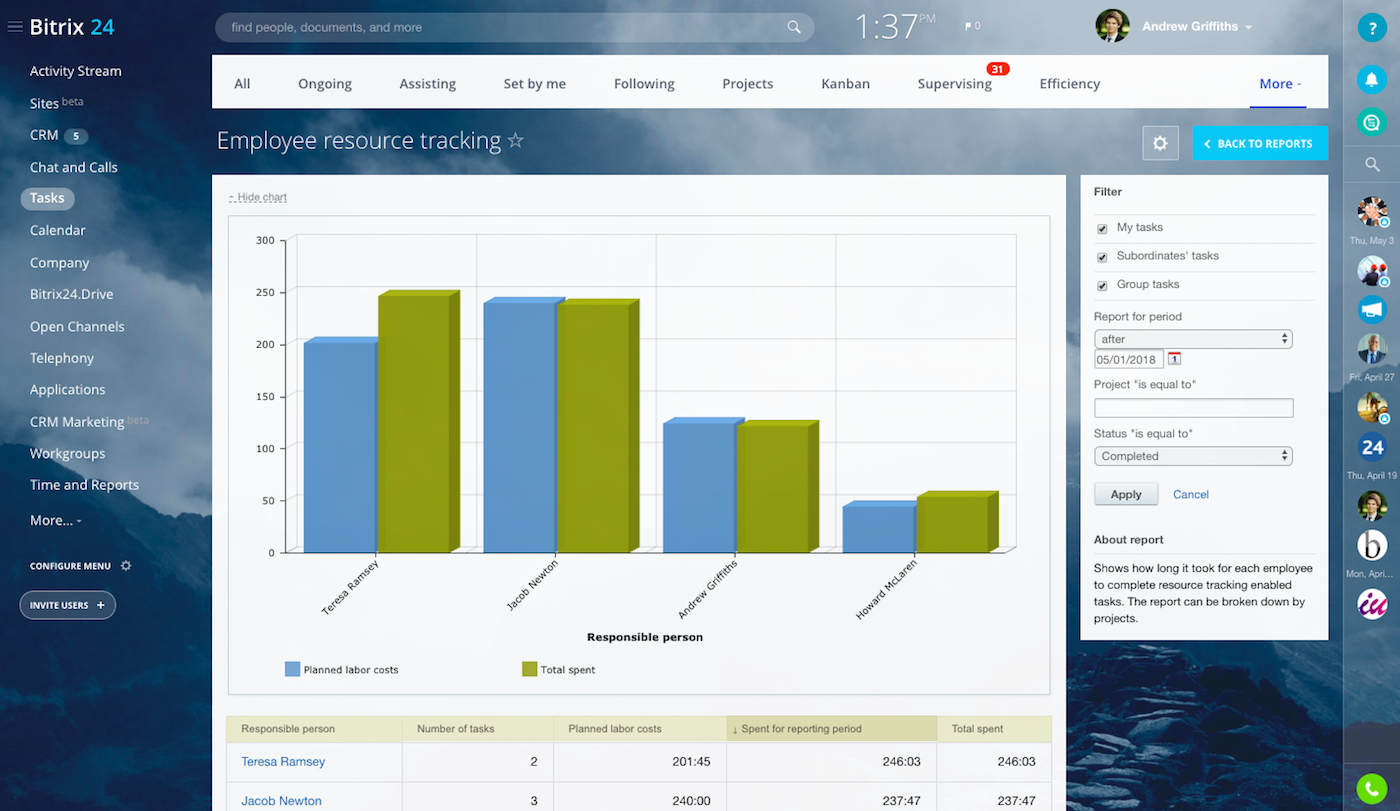
Task: Open the green chat messages icon
Action: (1371, 122)
